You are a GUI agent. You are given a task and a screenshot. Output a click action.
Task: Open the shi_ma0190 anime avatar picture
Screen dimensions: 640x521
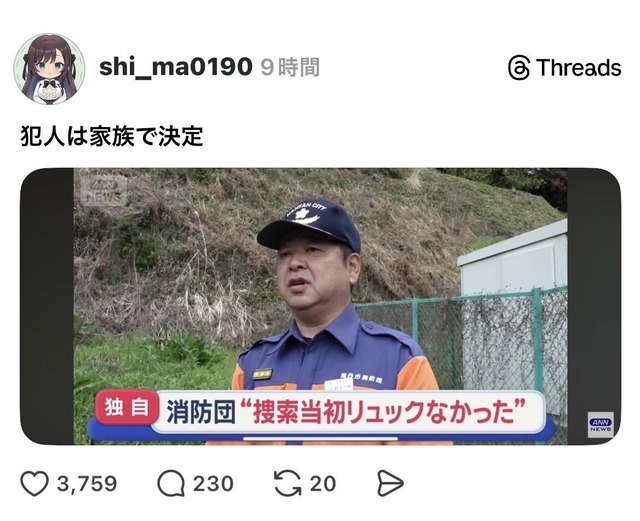49,69
